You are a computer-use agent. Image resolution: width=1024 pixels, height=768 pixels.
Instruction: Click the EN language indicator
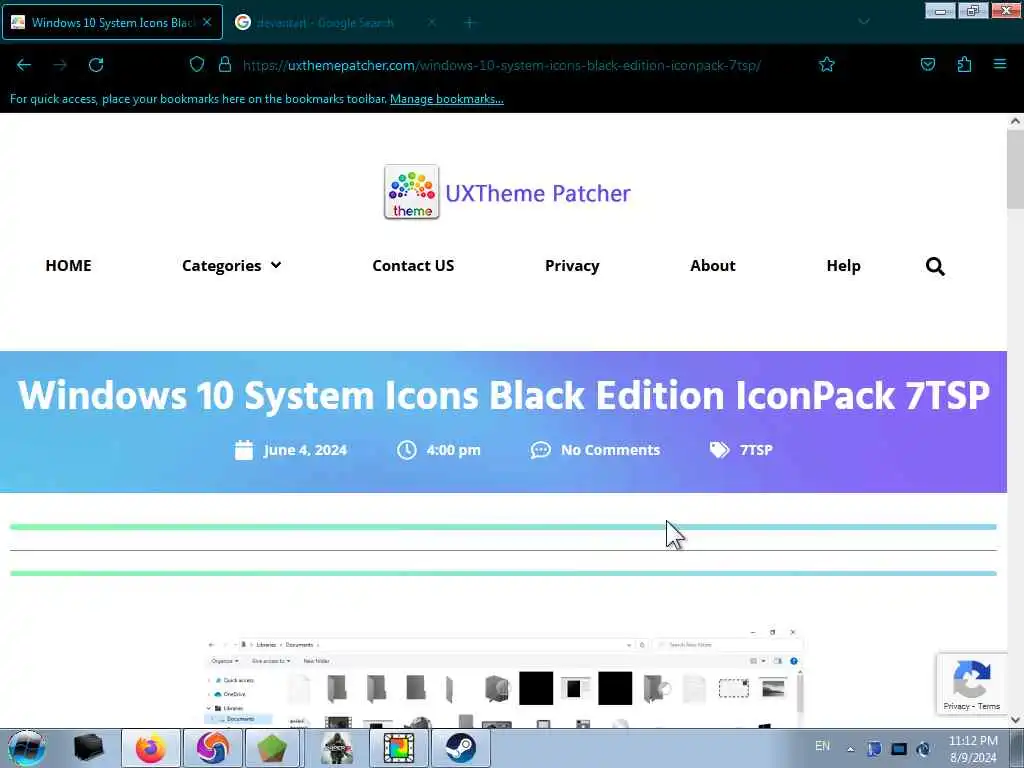click(x=822, y=746)
